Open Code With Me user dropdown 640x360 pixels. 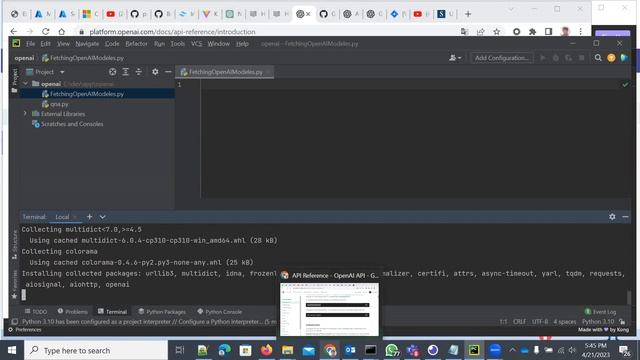(x=455, y=58)
